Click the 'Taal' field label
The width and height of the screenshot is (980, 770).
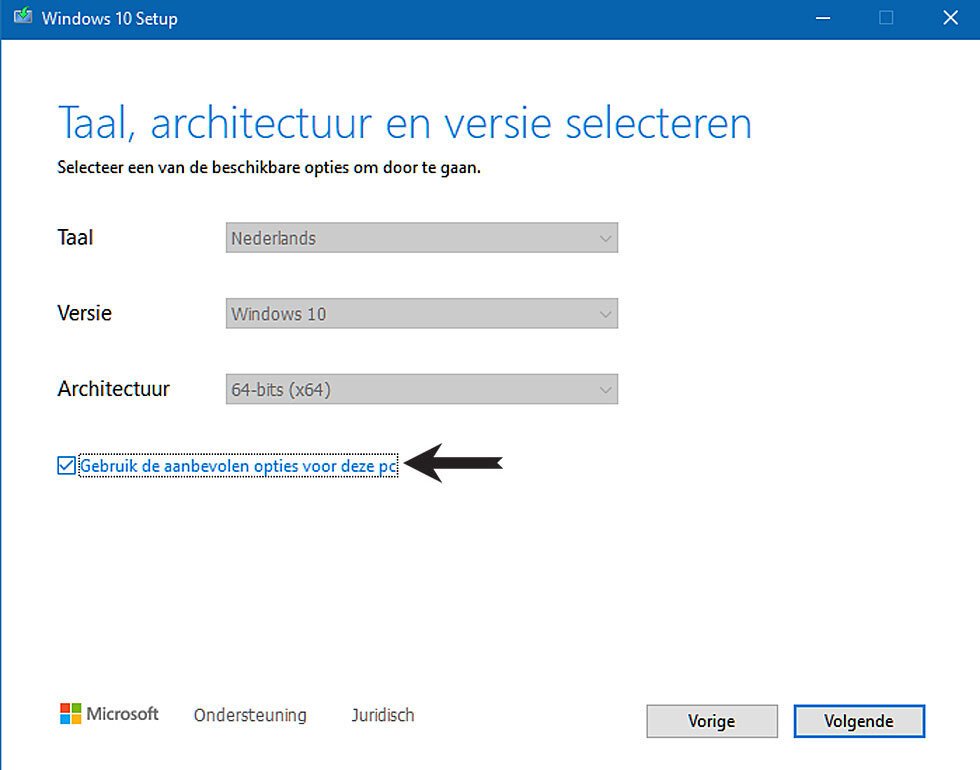click(75, 238)
